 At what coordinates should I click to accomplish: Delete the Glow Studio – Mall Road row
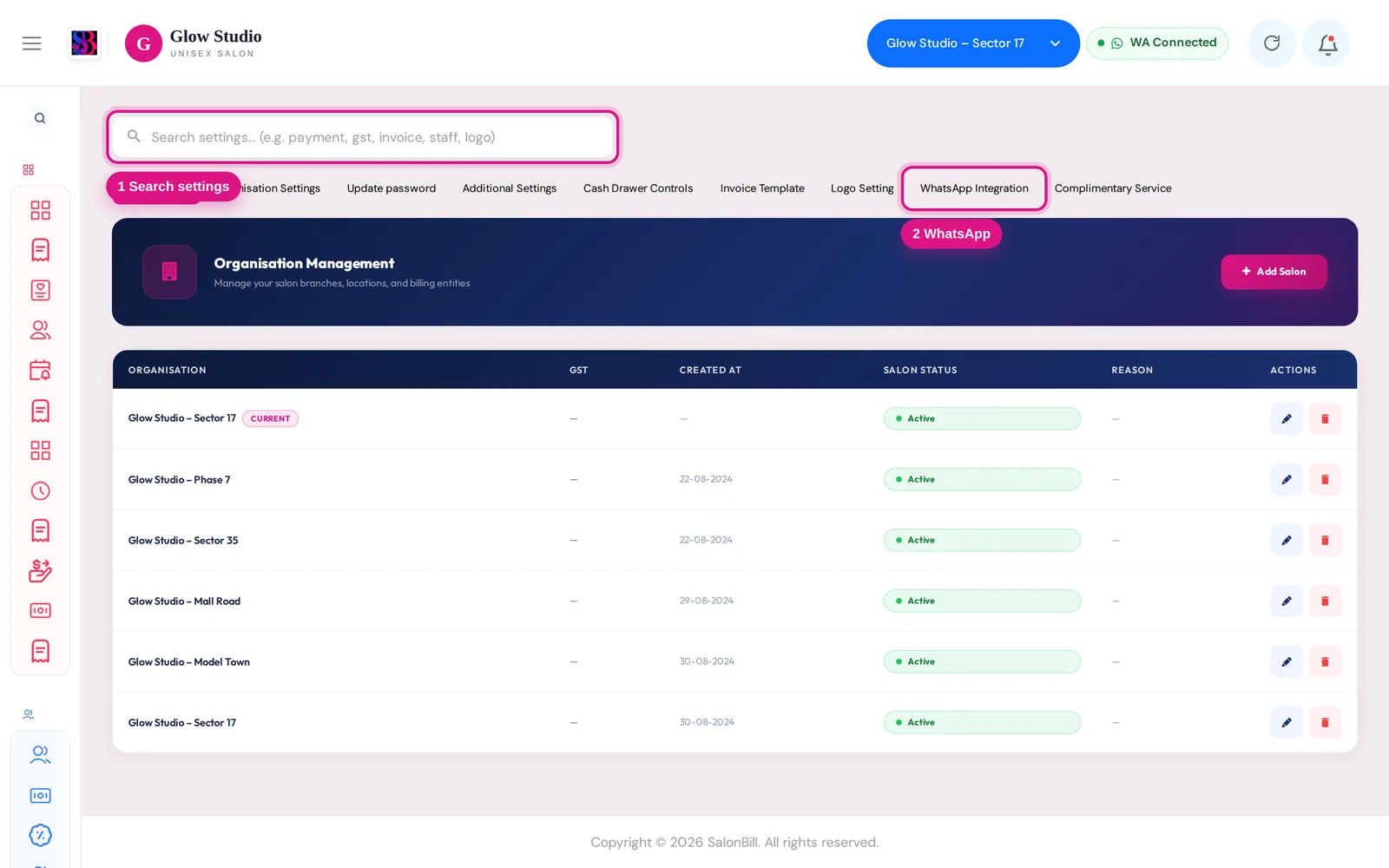click(1325, 601)
